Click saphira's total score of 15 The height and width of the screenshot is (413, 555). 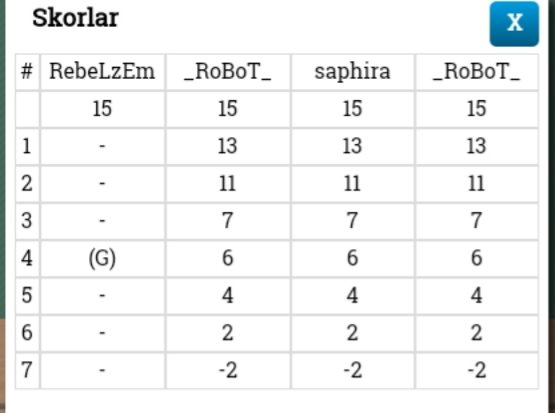click(x=353, y=109)
